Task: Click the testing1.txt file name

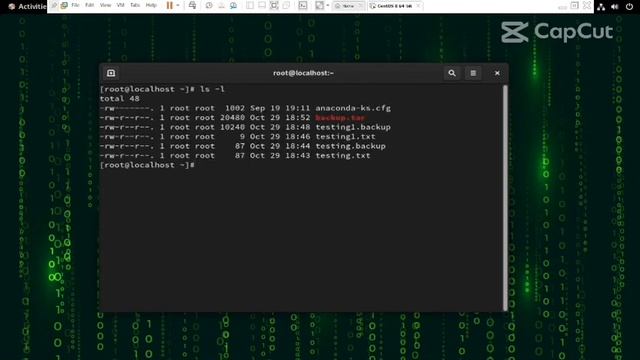Action: tap(345, 136)
